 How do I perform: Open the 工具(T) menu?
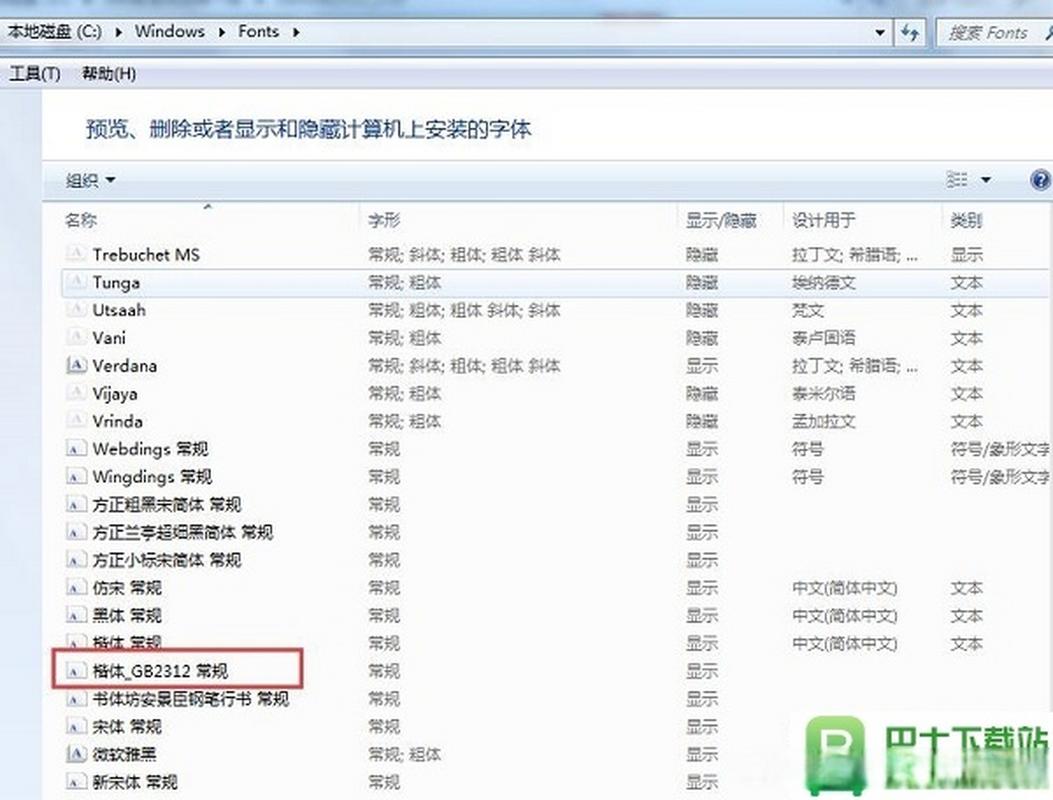[x=33, y=73]
